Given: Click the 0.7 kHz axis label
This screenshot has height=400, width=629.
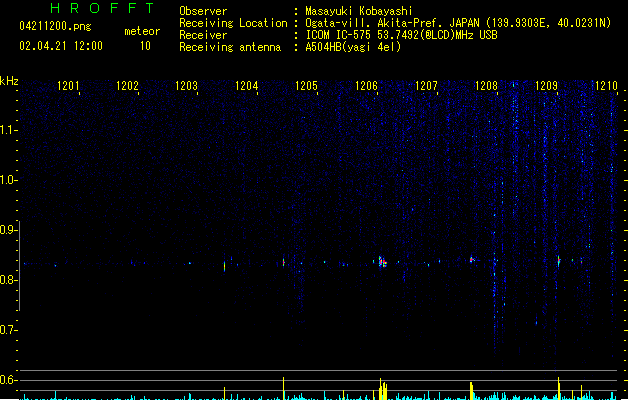Looking at the screenshot, I should (8, 330).
